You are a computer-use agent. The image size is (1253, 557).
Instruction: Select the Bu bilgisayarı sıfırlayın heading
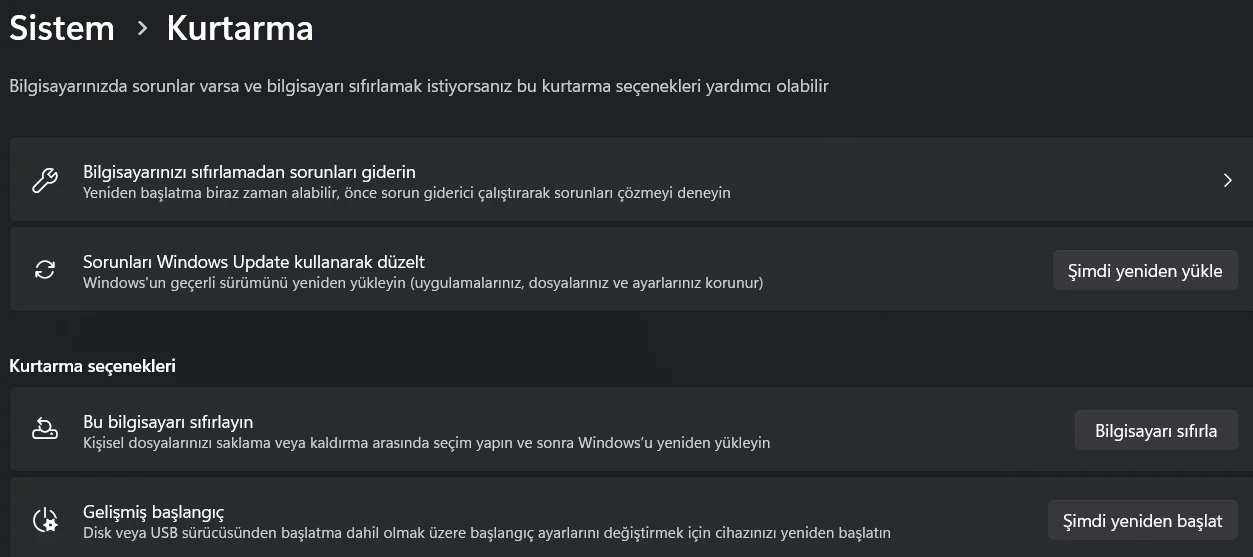pos(168,422)
